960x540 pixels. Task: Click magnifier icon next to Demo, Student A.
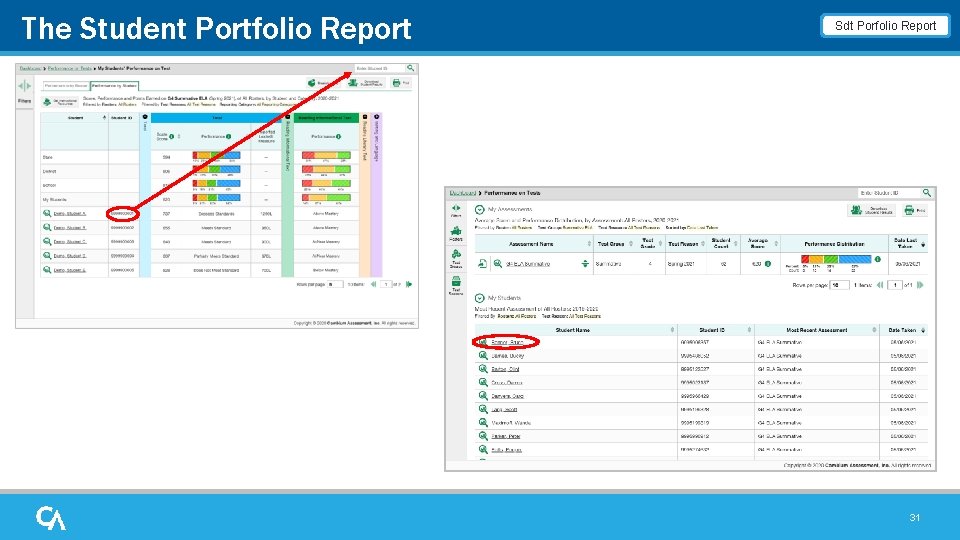47,214
